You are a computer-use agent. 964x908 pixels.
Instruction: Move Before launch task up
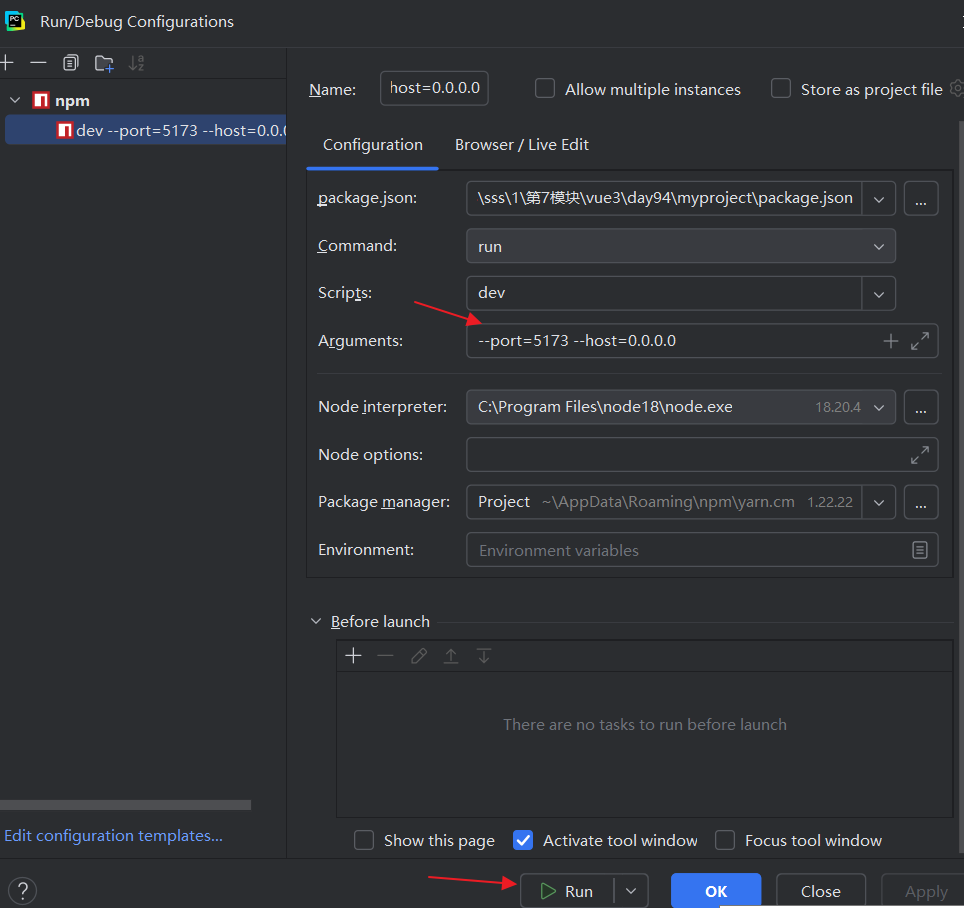[451, 656]
